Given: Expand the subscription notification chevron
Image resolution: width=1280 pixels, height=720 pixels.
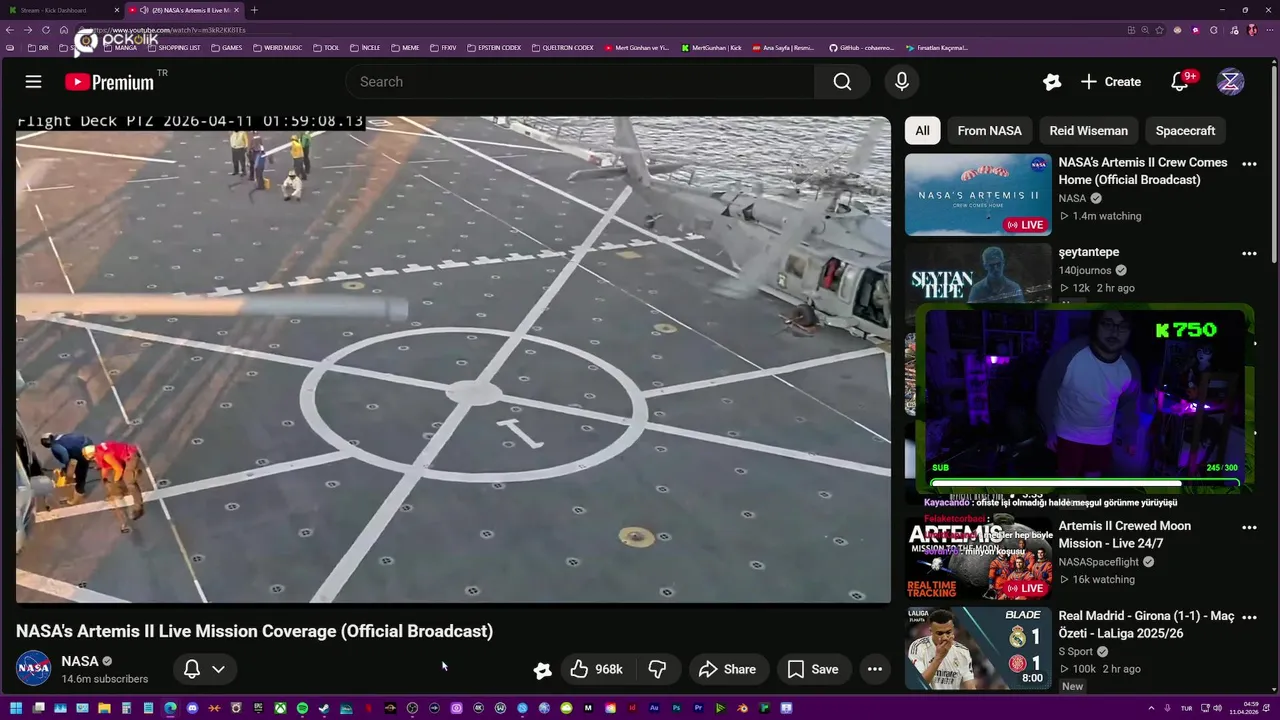Looking at the screenshot, I should pyautogui.click(x=218, y=669).
